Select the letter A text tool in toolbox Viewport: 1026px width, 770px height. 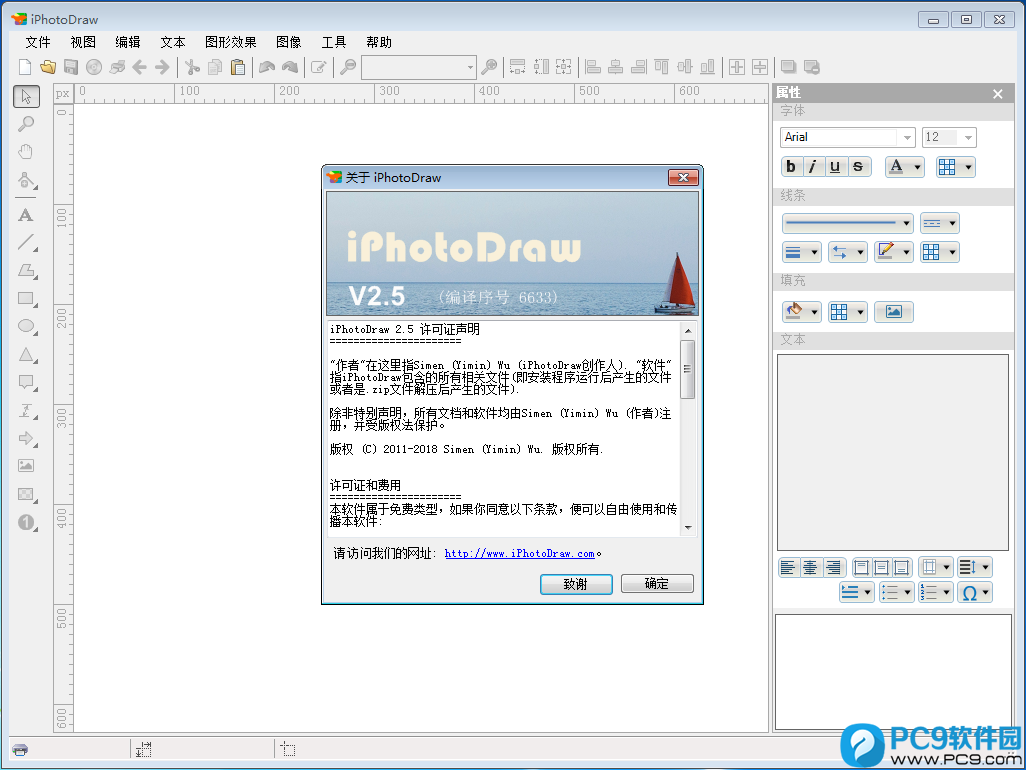[26, 215]
